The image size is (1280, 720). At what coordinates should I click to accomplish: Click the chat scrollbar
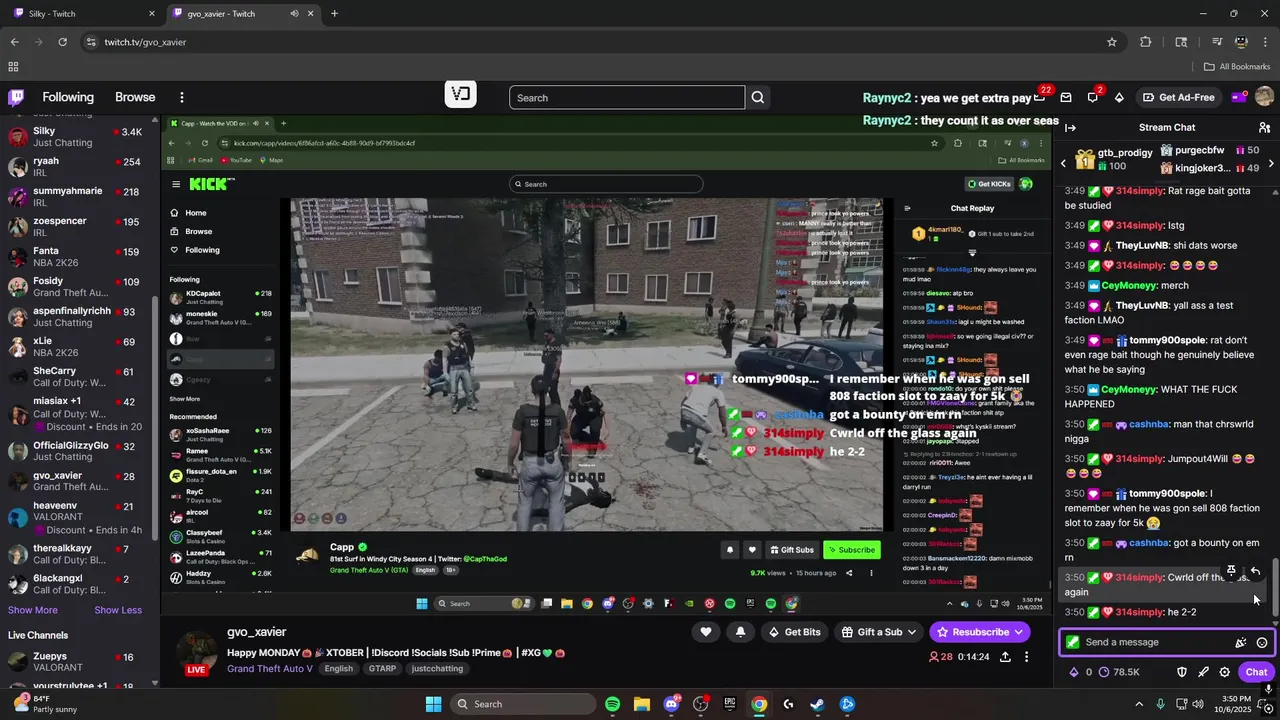click(x=1275, y=587)
